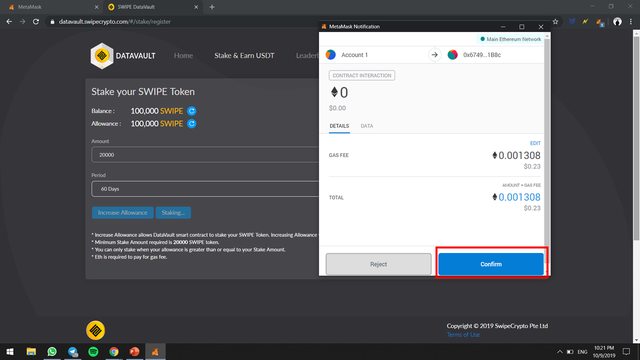Open the Chrome three-dot menu
Image resolution: width=640 pixels, height=360 pixels.
click(631, 22)
